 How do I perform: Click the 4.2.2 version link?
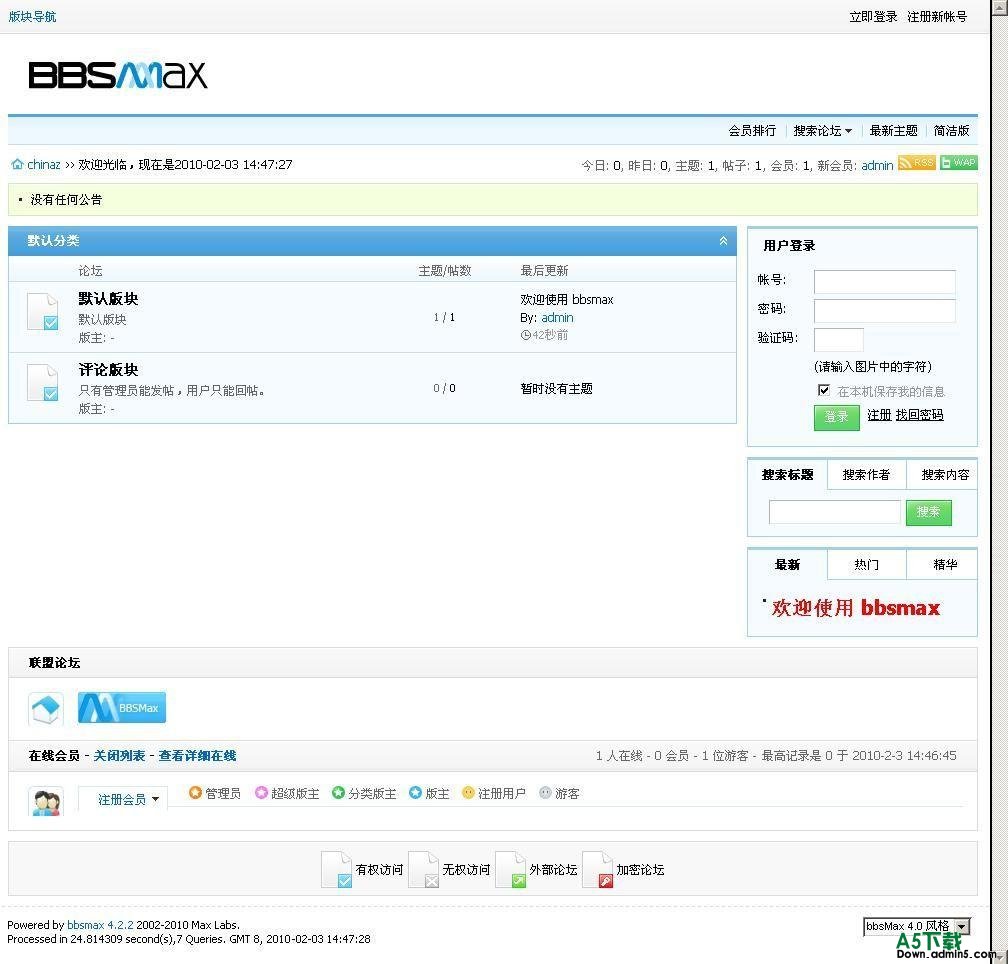coord(120,925)
